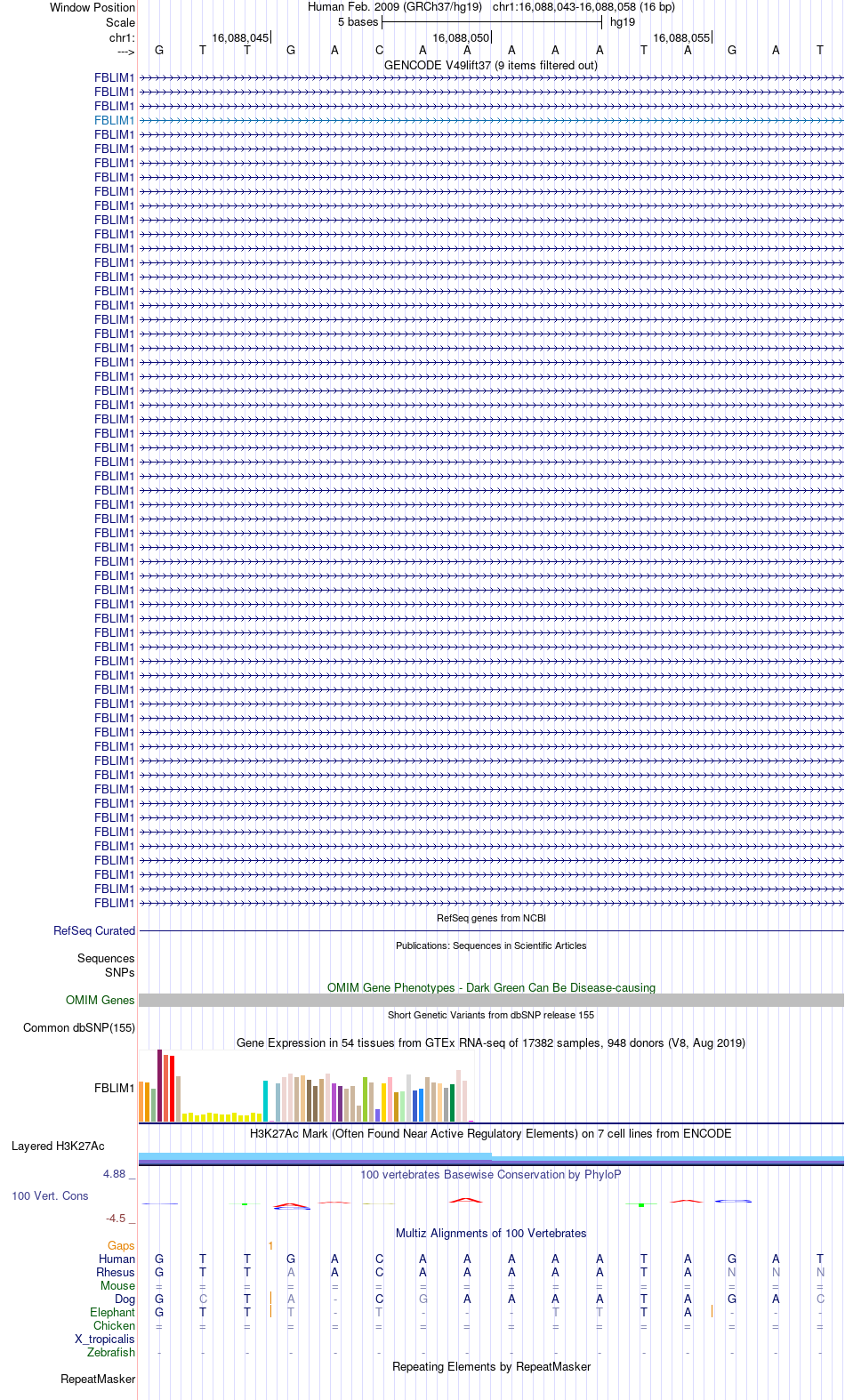Open GENCODE V49lift37 track title
This screenshot has height=1400, width=845.
[491, 65]
